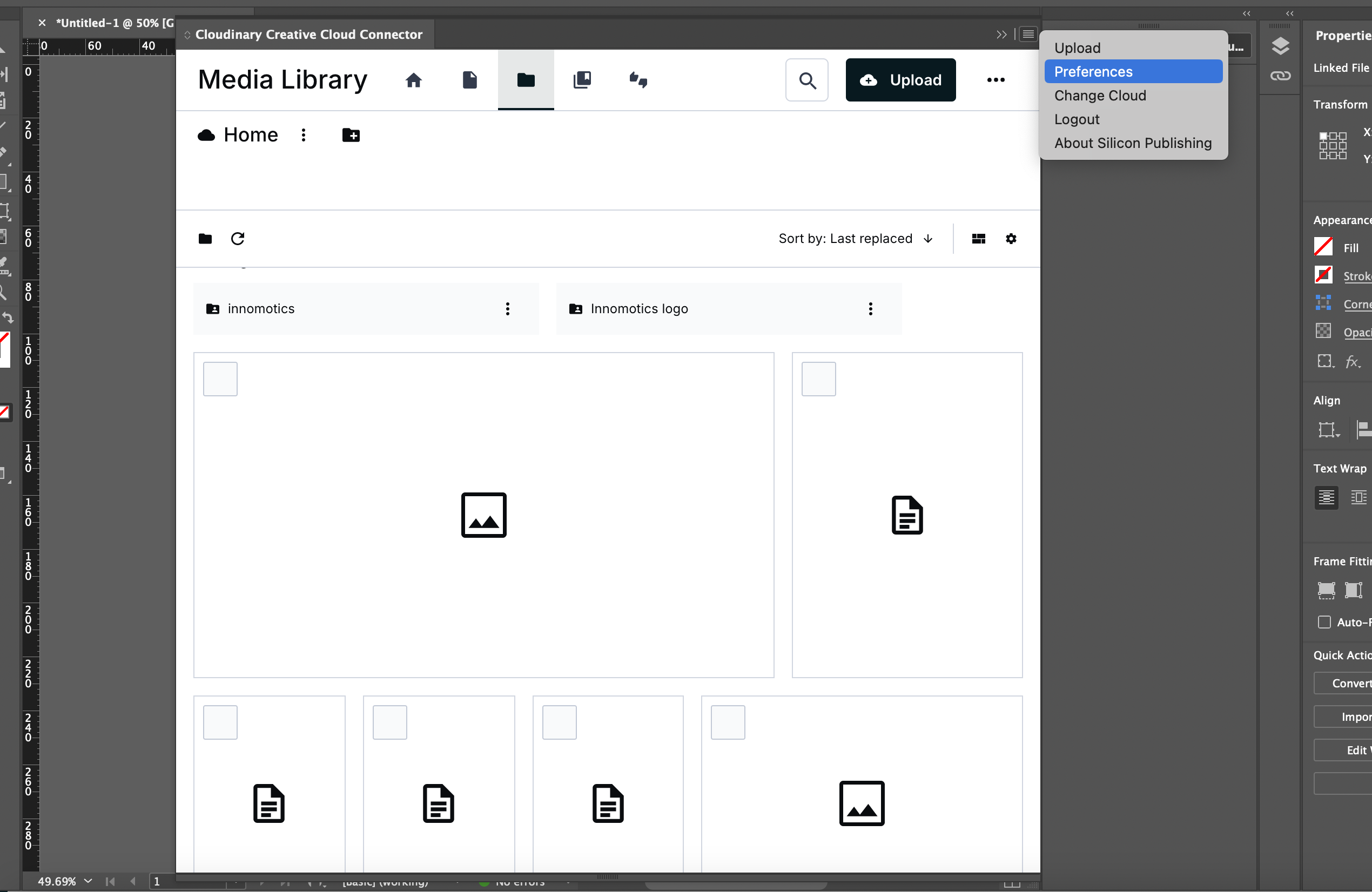Select the Folders tab icon
1372x892 pixels.
[526, 80]
